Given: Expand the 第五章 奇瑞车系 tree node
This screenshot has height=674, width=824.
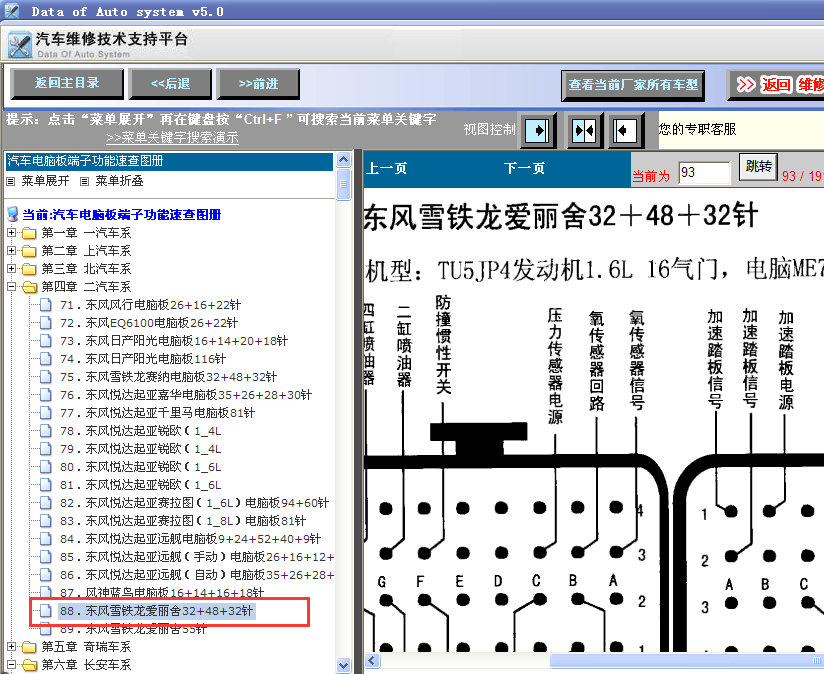Looking at the screenshot, I should coord(12,646).
